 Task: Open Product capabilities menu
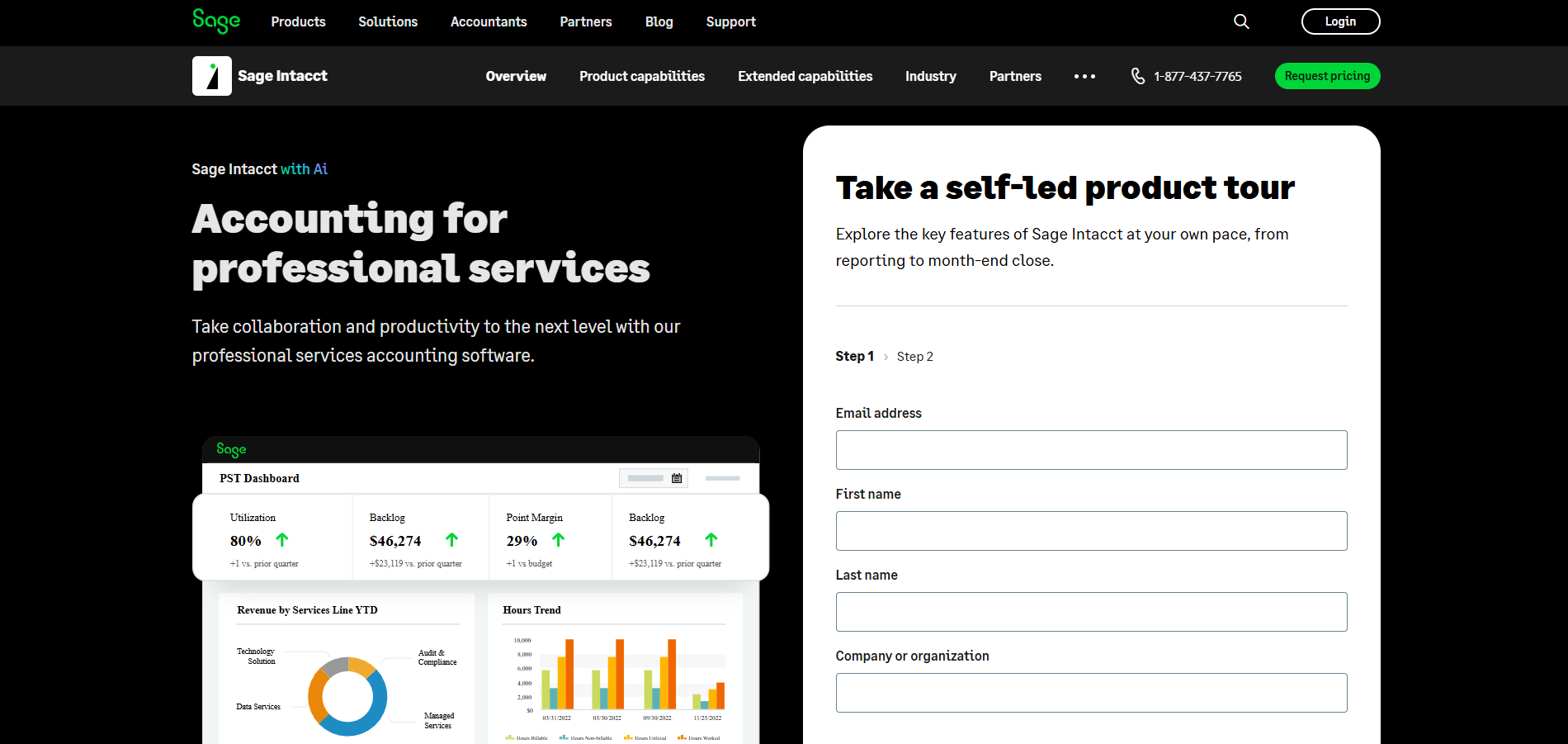(x=642, y=76)
